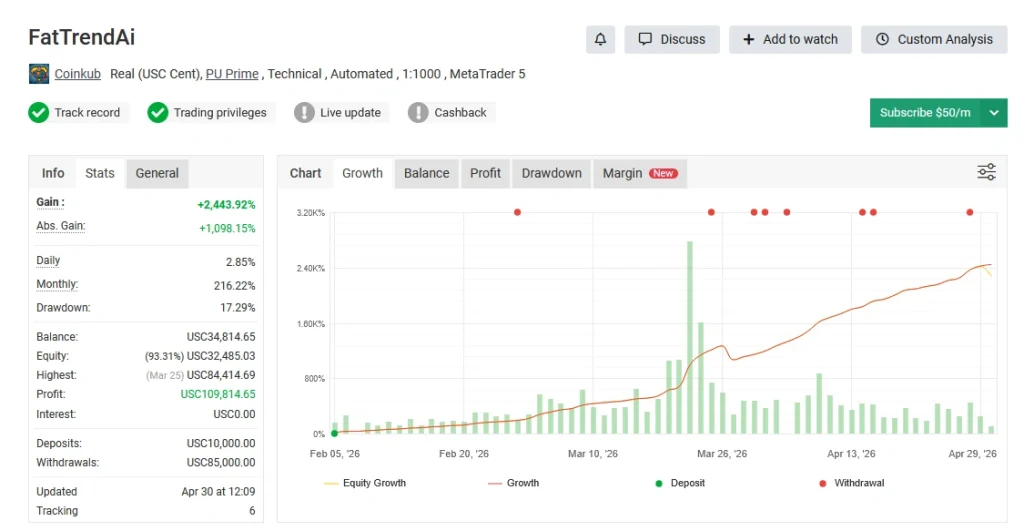
Task: Toggle Equity Growth legend item
Action: [x=364, y=483]
